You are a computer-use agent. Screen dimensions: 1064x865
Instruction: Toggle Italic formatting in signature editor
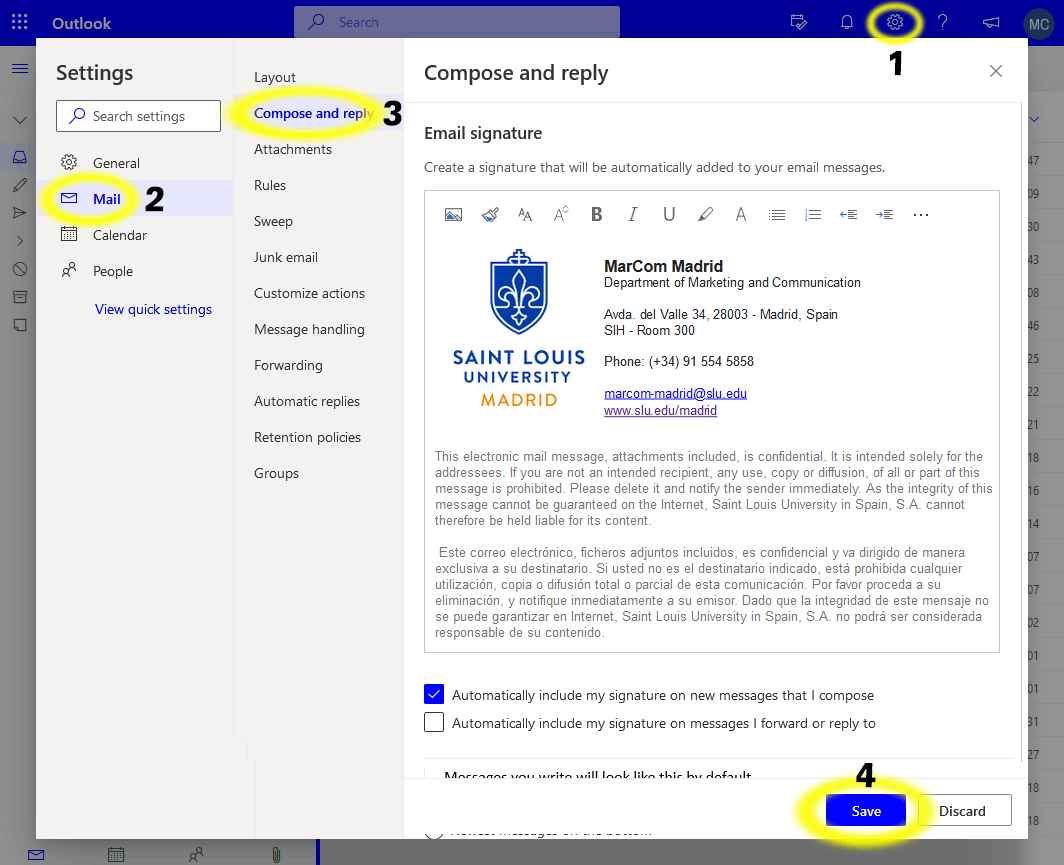633,214
